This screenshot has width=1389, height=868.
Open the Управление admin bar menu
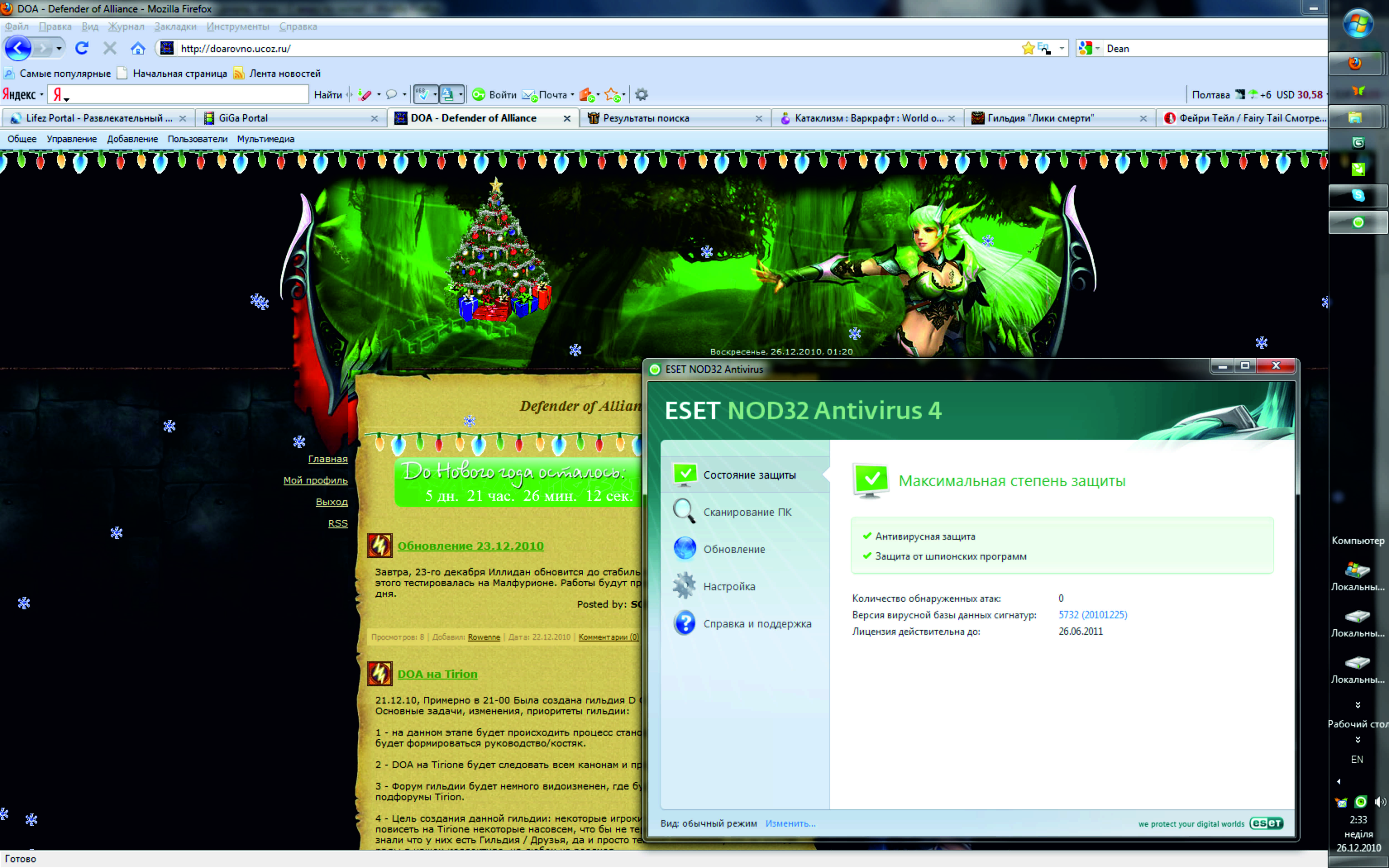72,139
